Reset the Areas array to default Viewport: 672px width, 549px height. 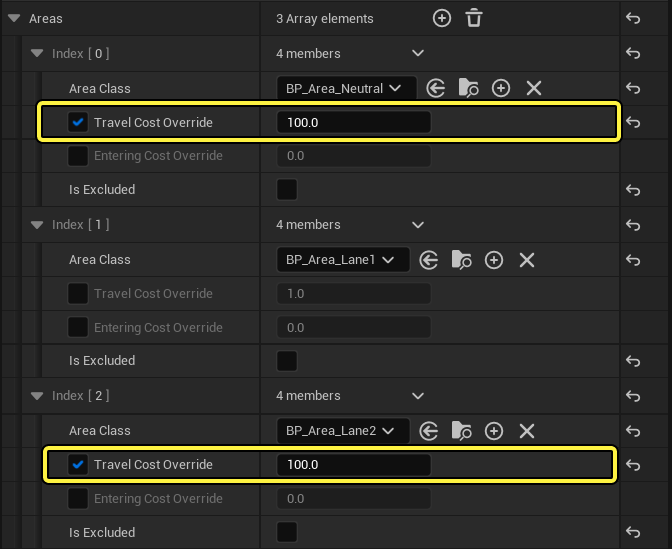[633, 18]
